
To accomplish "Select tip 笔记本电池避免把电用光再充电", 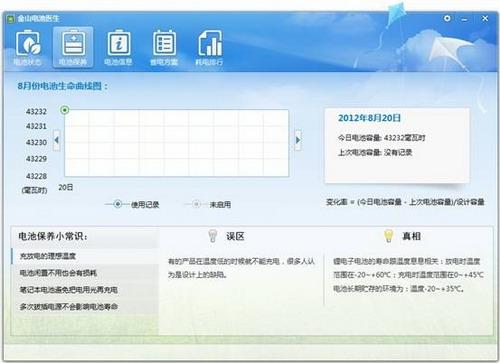I will coord(85,290).
